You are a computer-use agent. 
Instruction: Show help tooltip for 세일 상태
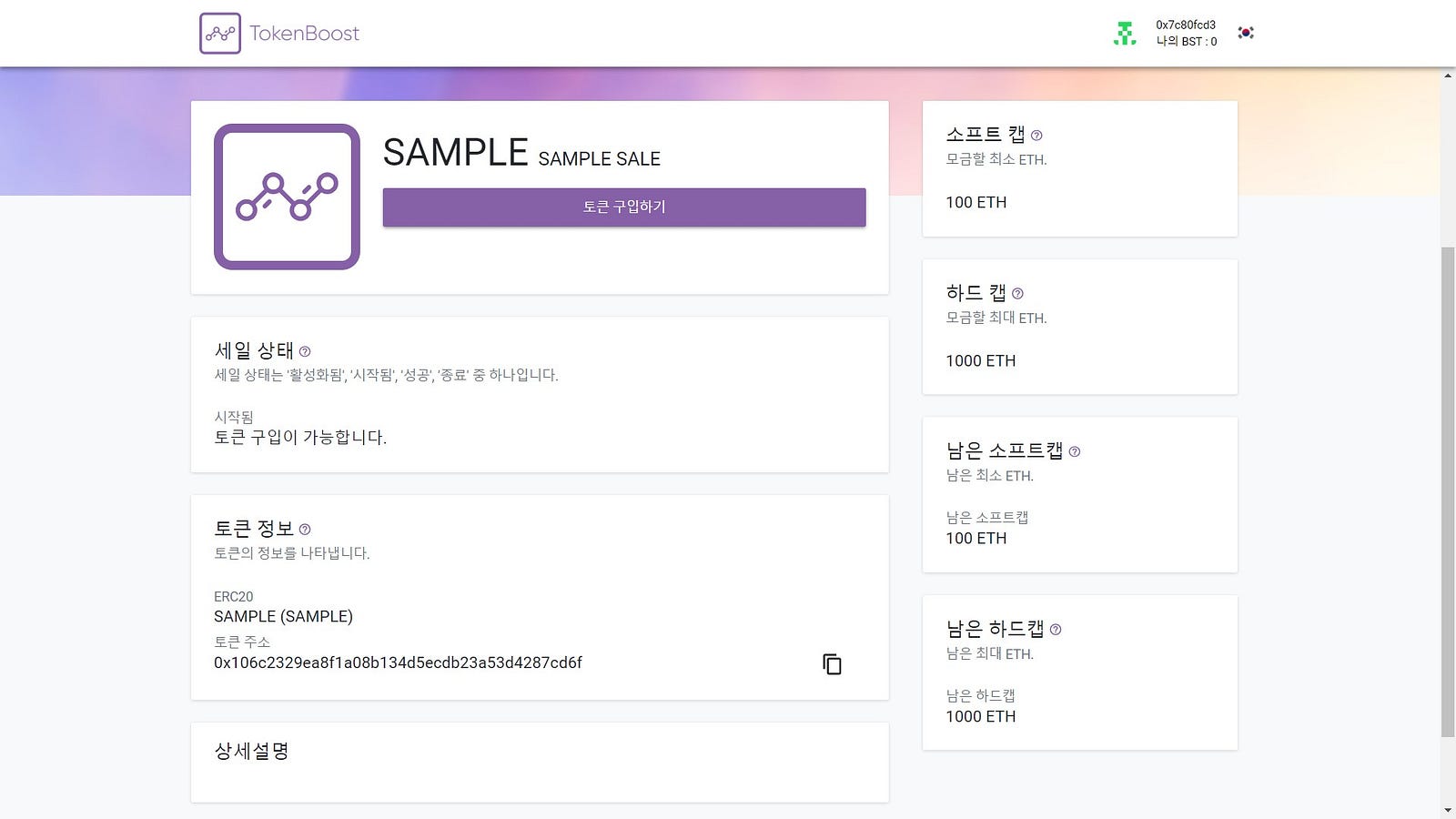[305, 351]
